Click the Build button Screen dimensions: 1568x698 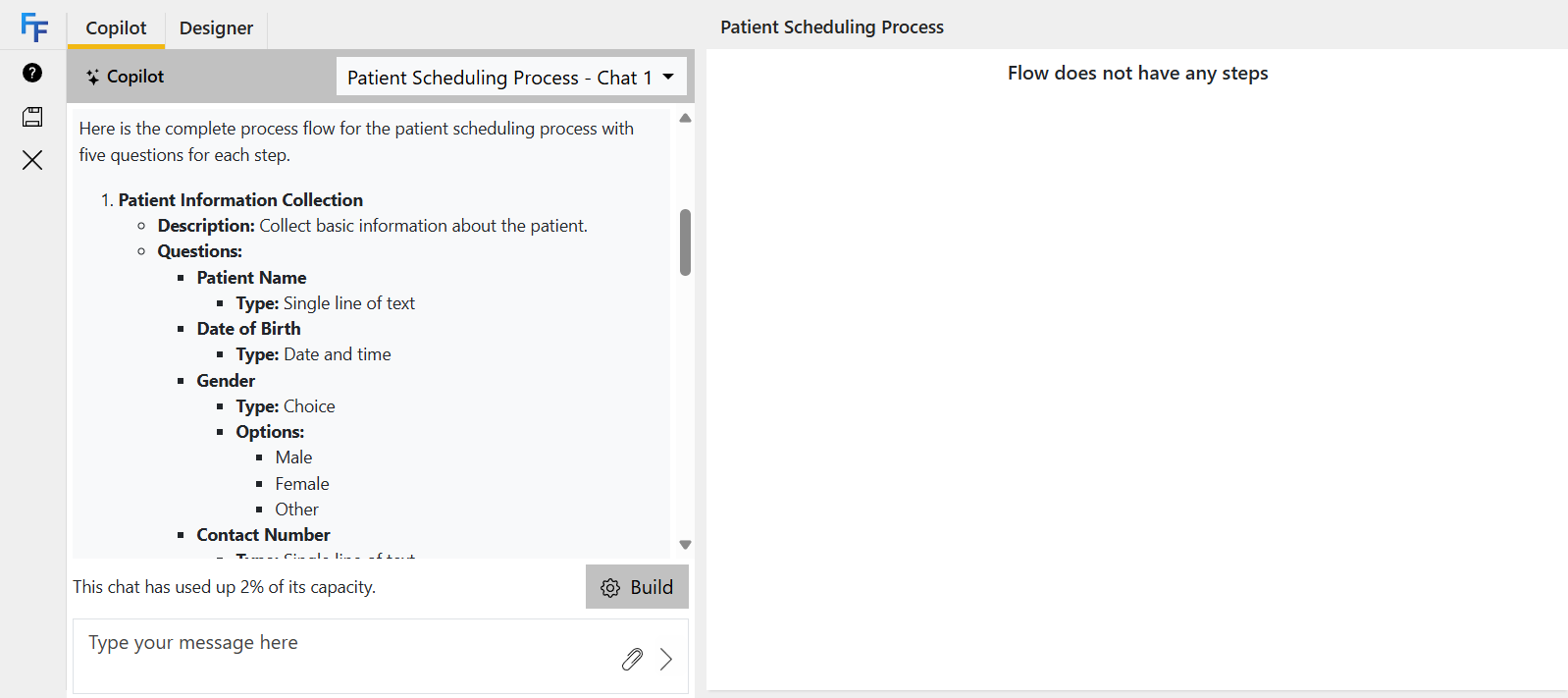point(637,587)
